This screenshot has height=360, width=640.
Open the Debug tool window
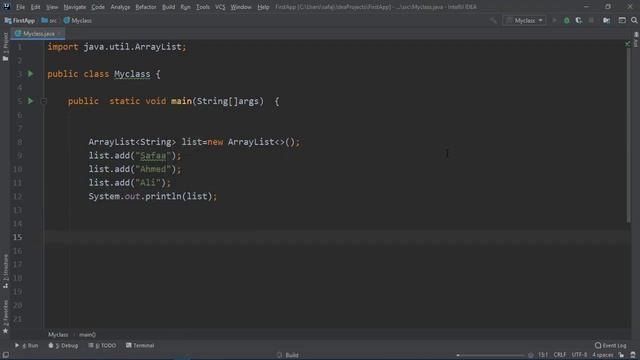(63, 345)
